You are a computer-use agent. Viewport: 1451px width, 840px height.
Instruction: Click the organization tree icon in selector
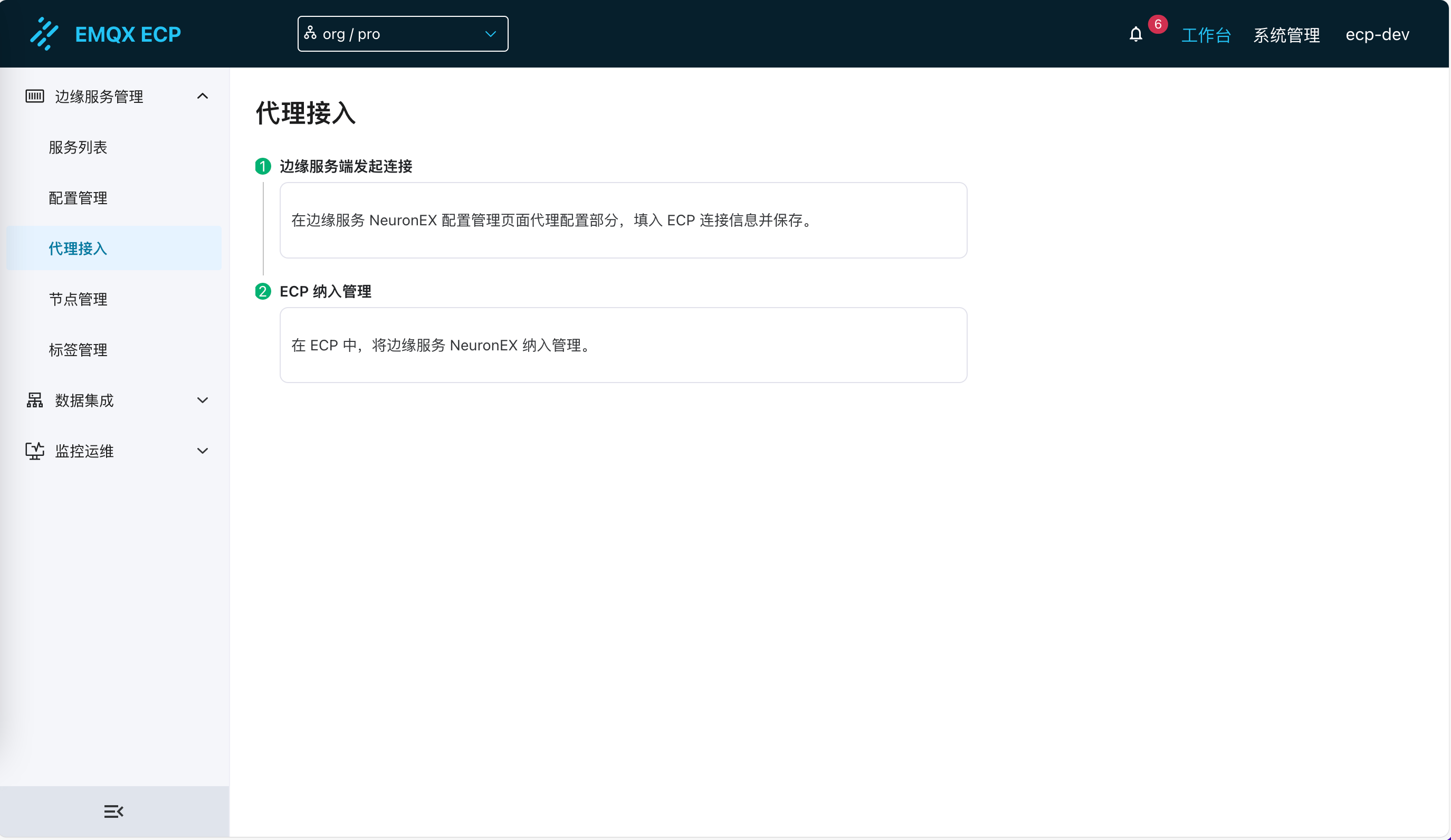click(x=310, y=33)
